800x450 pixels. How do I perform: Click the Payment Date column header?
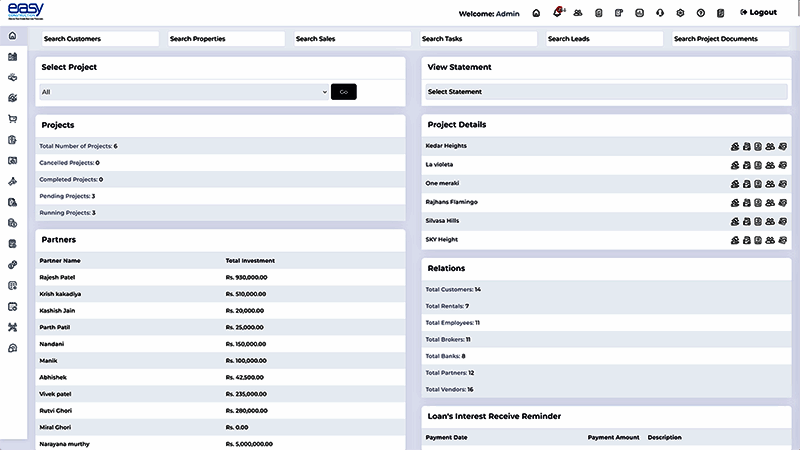click(x=446, y=437)
